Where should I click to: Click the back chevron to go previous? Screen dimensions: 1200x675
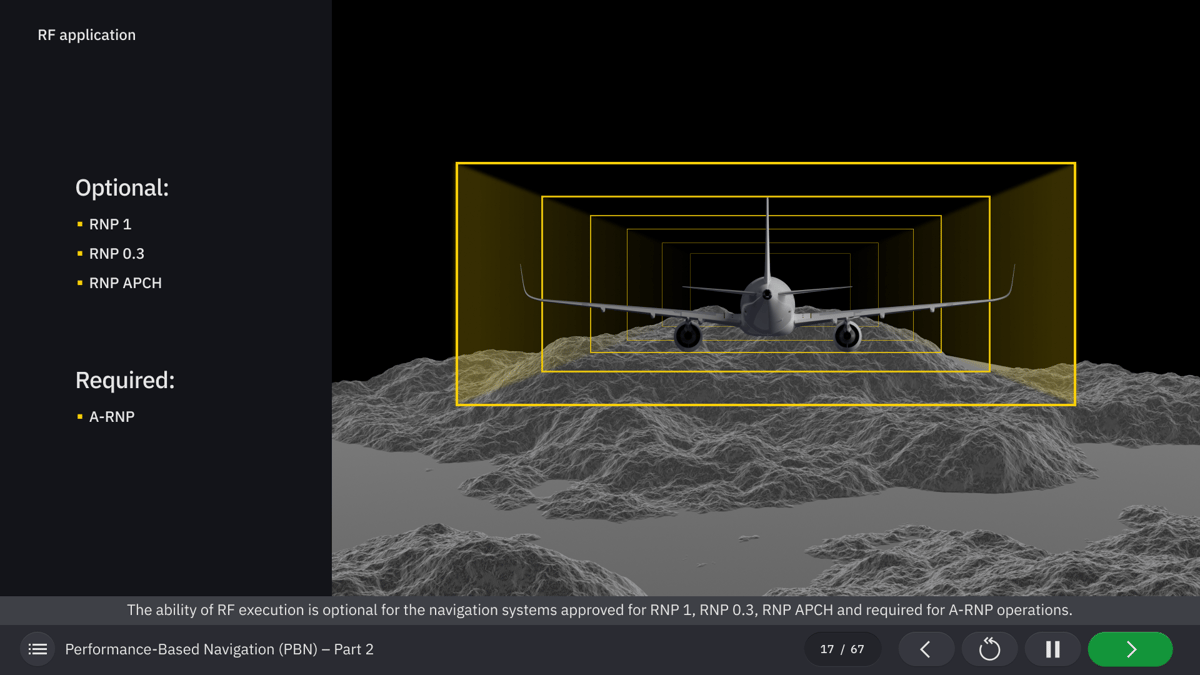tap(926, 648)
